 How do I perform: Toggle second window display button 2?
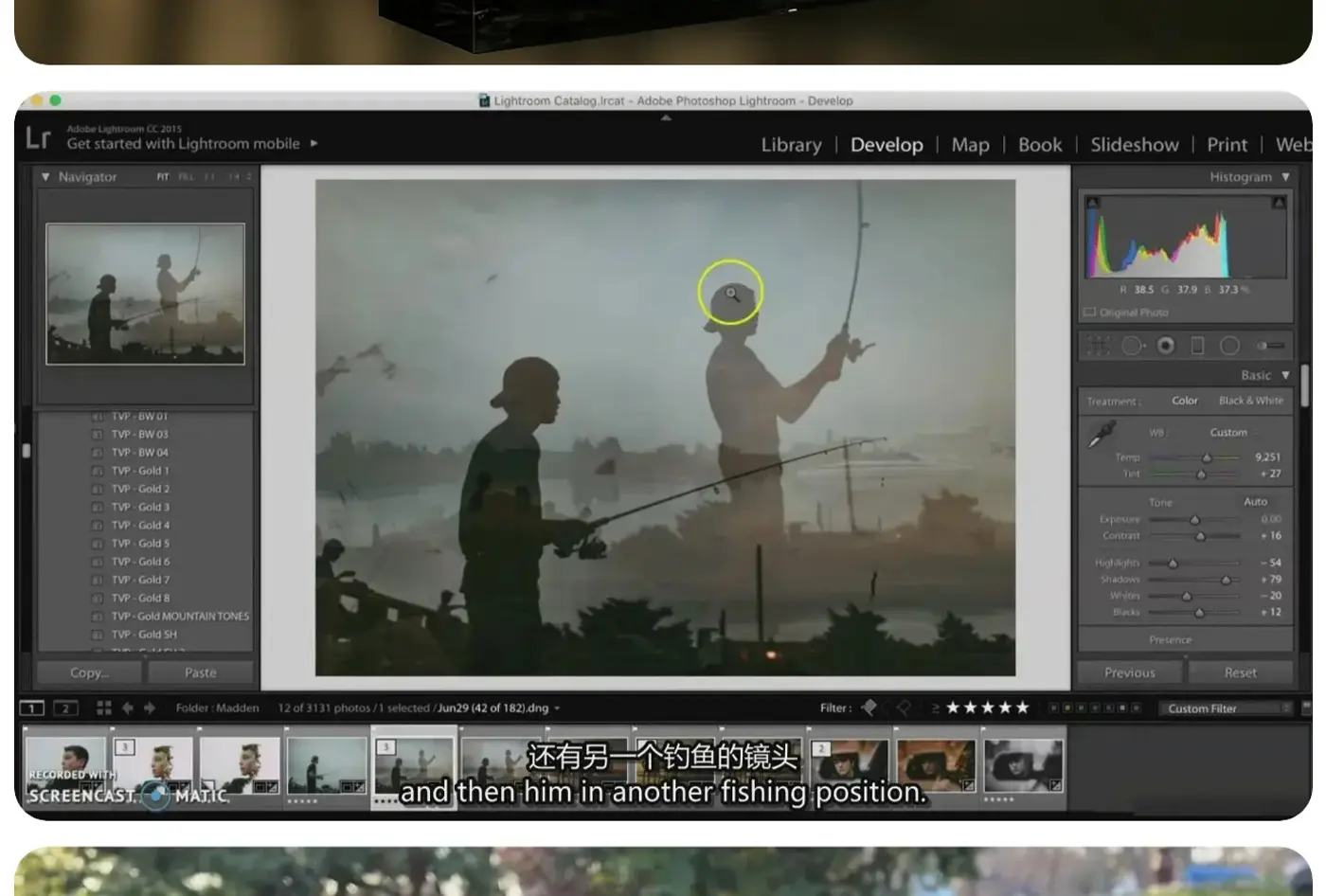click(65, 708)
